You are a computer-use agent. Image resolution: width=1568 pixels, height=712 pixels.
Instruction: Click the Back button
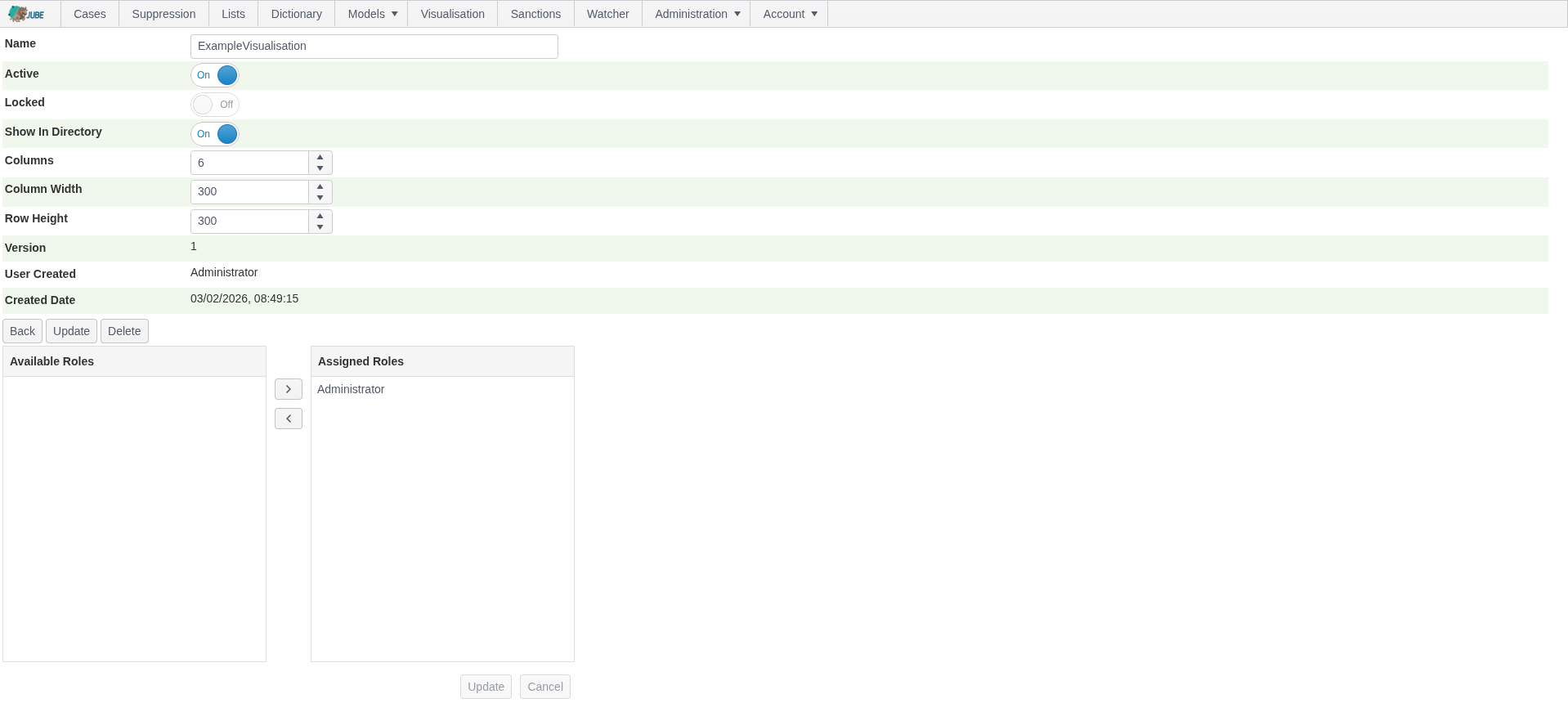pos(22,331)
